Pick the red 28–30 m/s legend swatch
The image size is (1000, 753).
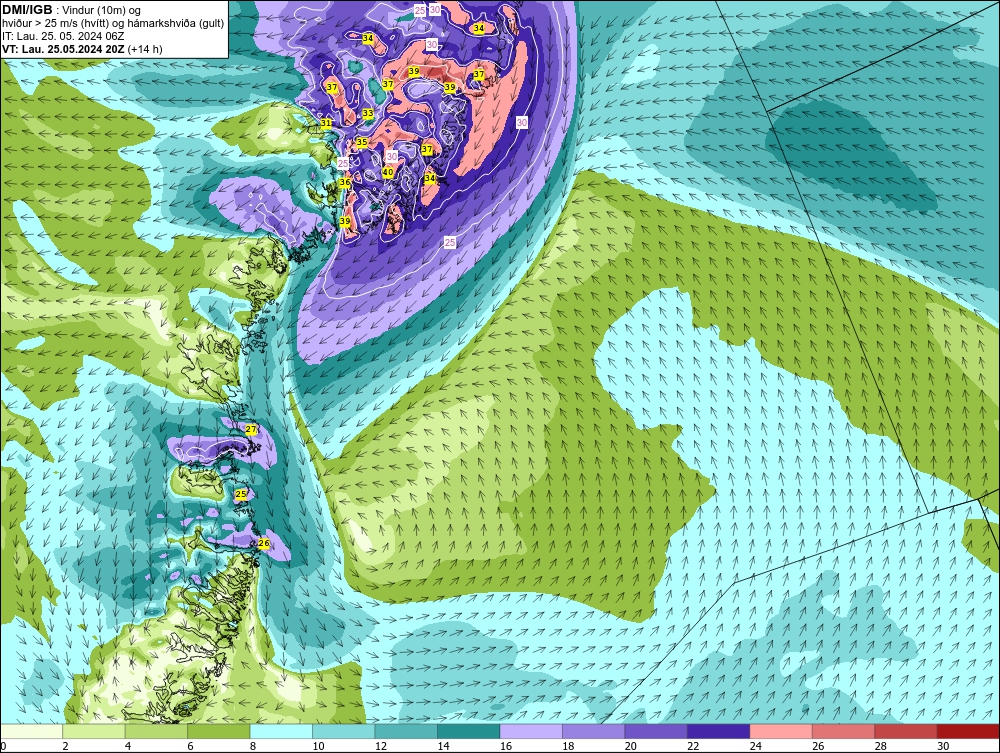point(906,731)
